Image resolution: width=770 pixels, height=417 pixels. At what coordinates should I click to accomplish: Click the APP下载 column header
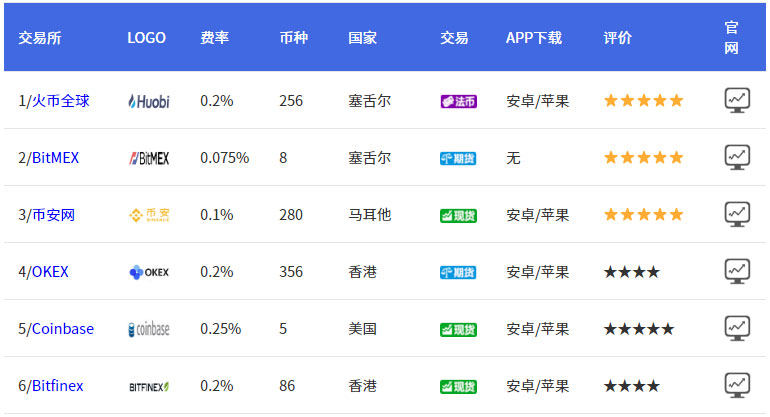534,38
